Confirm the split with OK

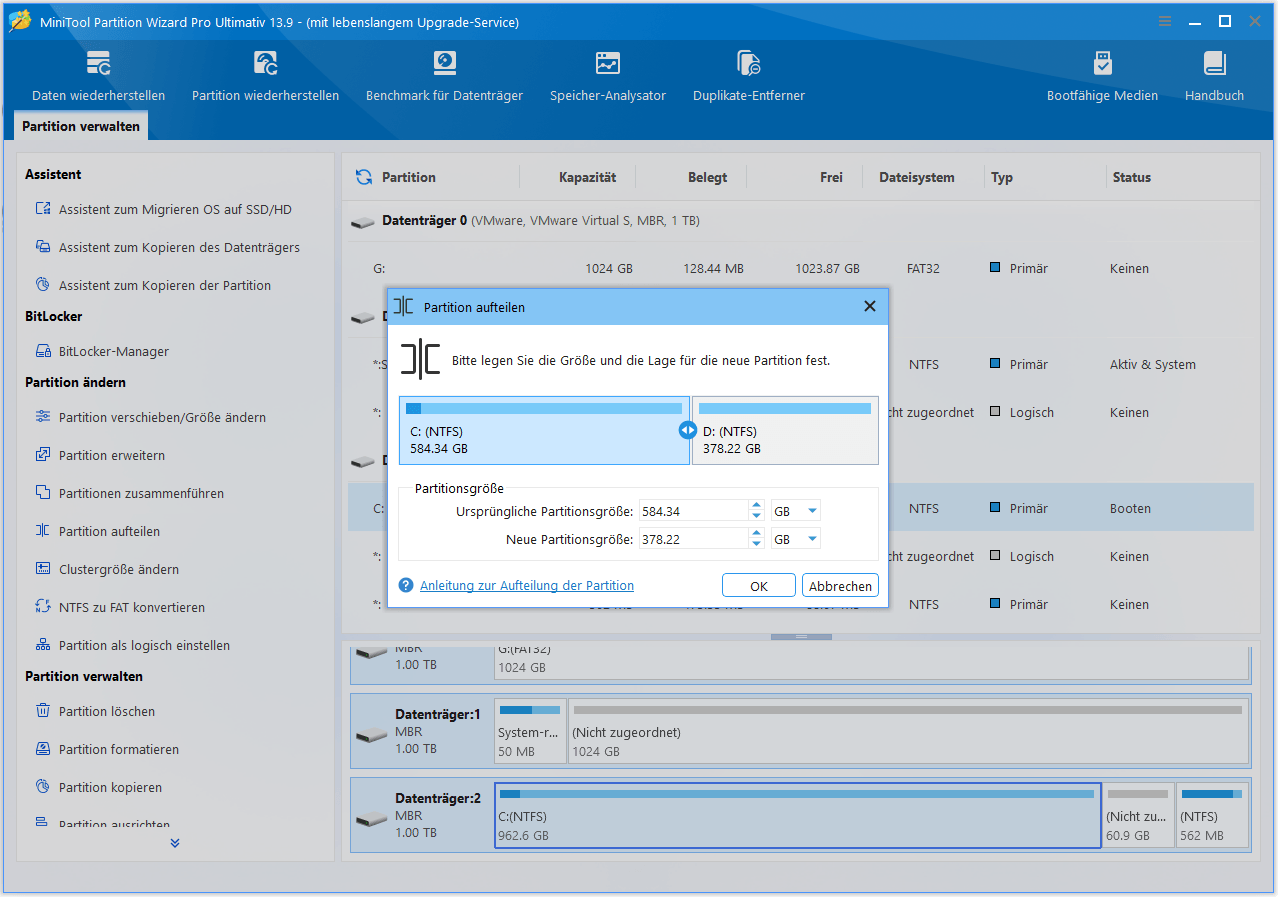[x=759, y=586]
